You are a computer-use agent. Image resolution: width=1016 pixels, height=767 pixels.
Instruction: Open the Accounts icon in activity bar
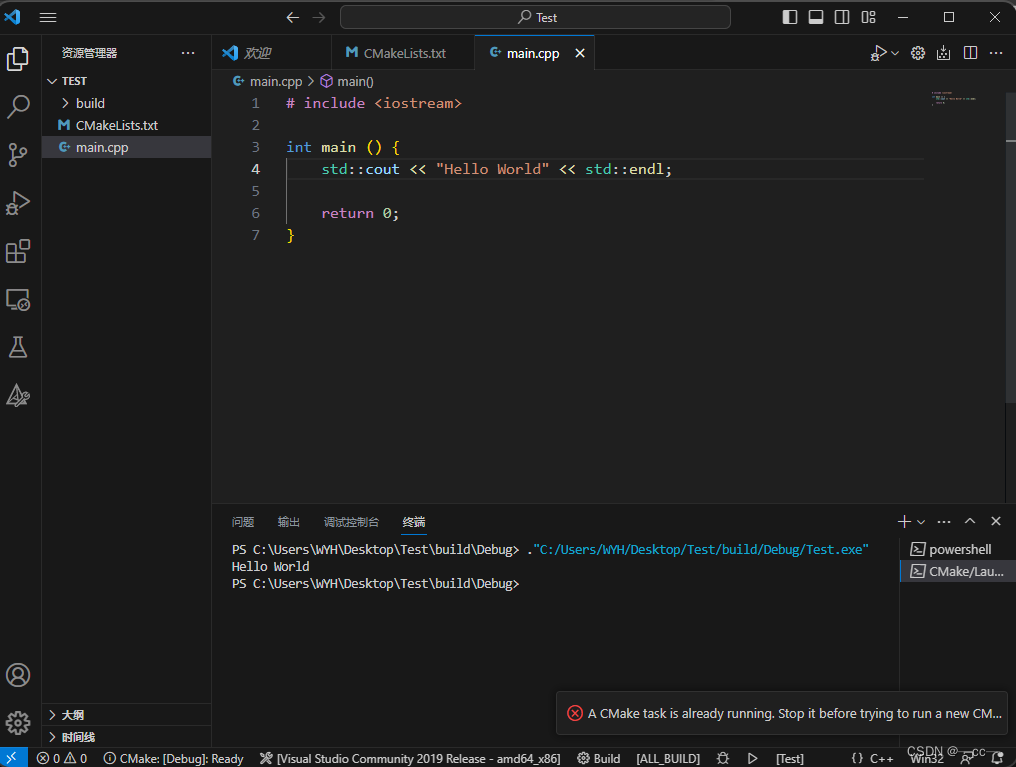coord(18,675)
